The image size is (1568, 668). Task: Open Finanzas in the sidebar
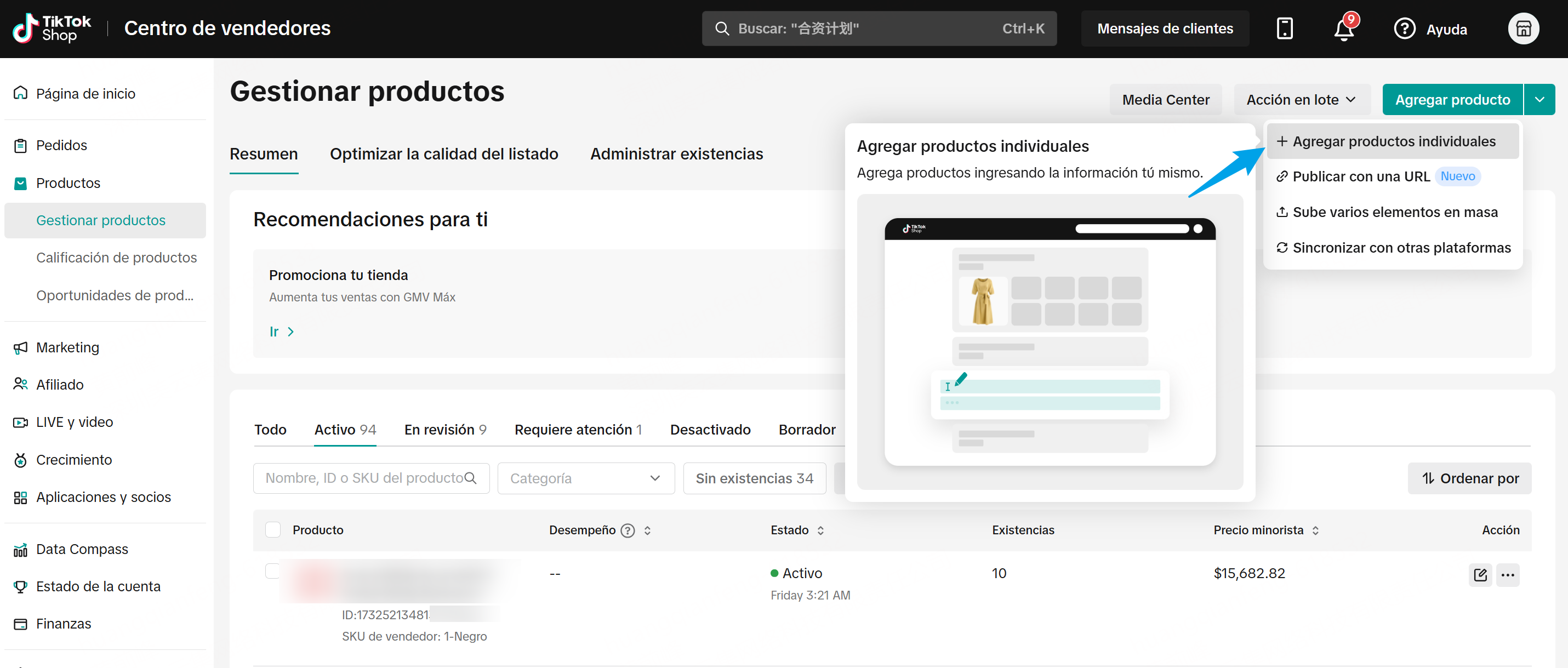(x=64, y=624)
